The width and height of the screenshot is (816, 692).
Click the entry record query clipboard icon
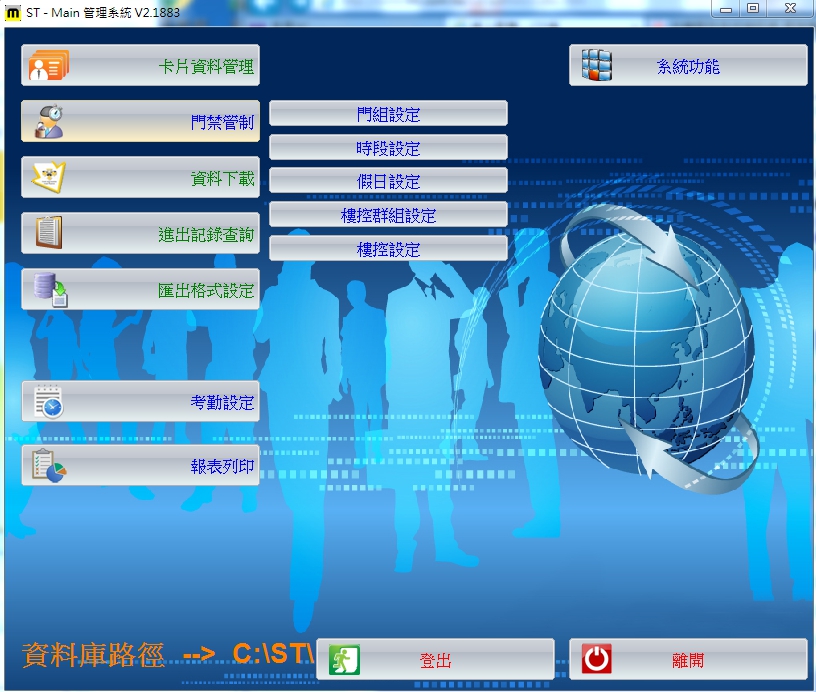[48, 233]
